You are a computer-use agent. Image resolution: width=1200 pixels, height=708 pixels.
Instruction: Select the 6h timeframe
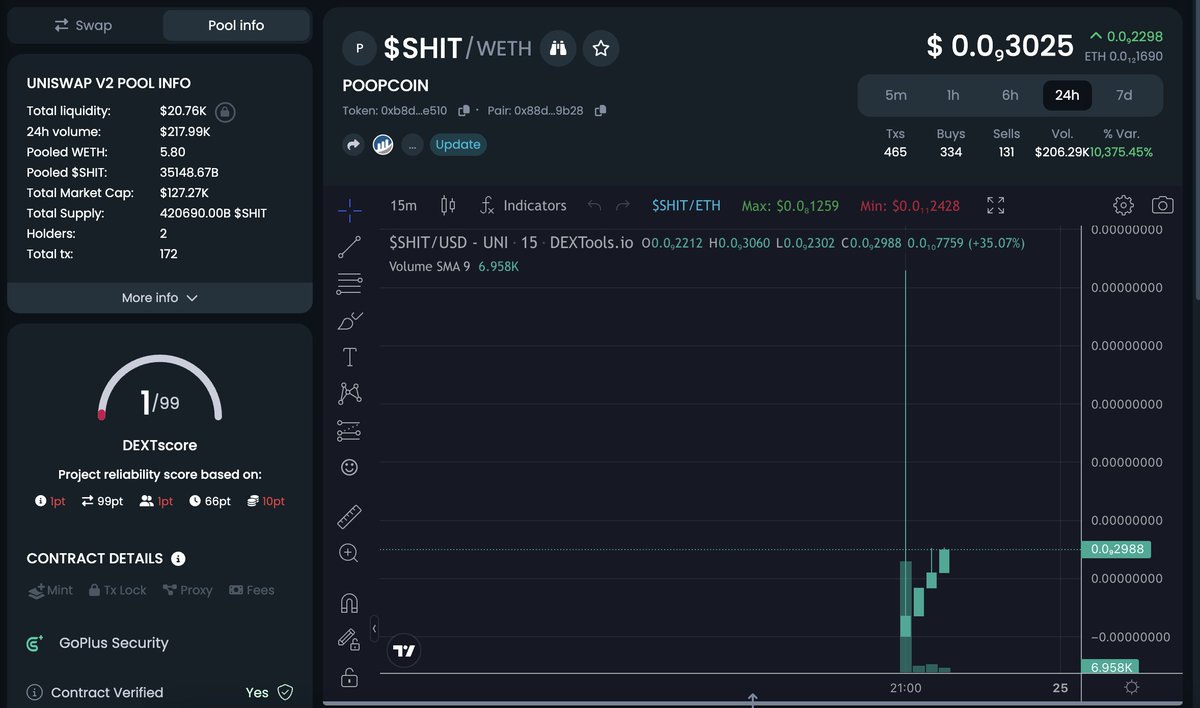(1010, 95)
